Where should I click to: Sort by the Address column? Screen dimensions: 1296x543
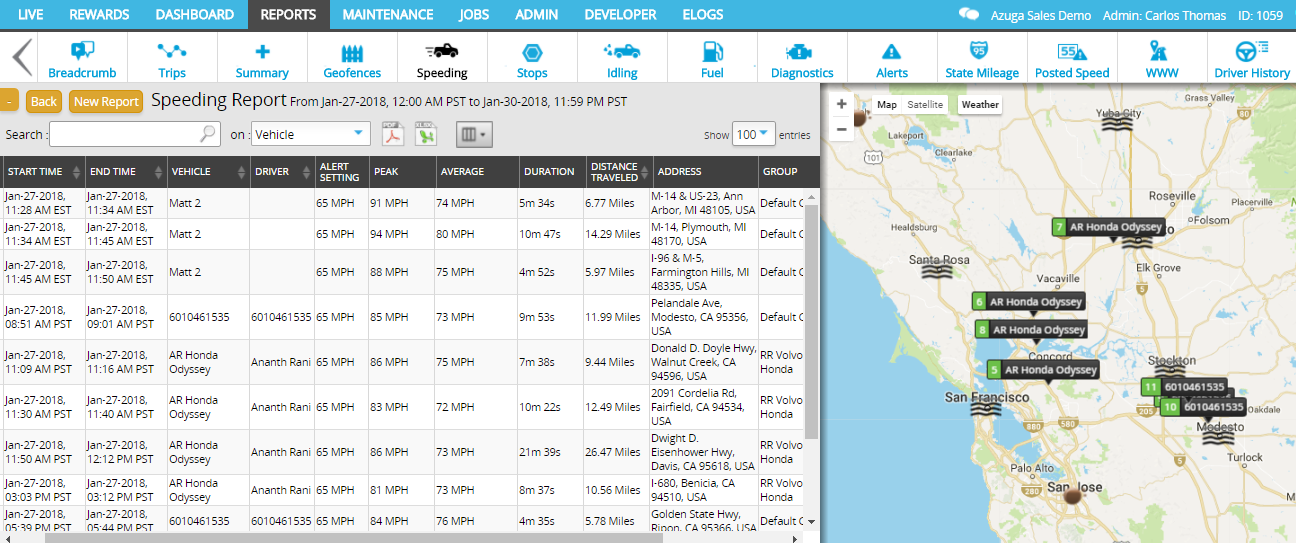coord(704,172)
